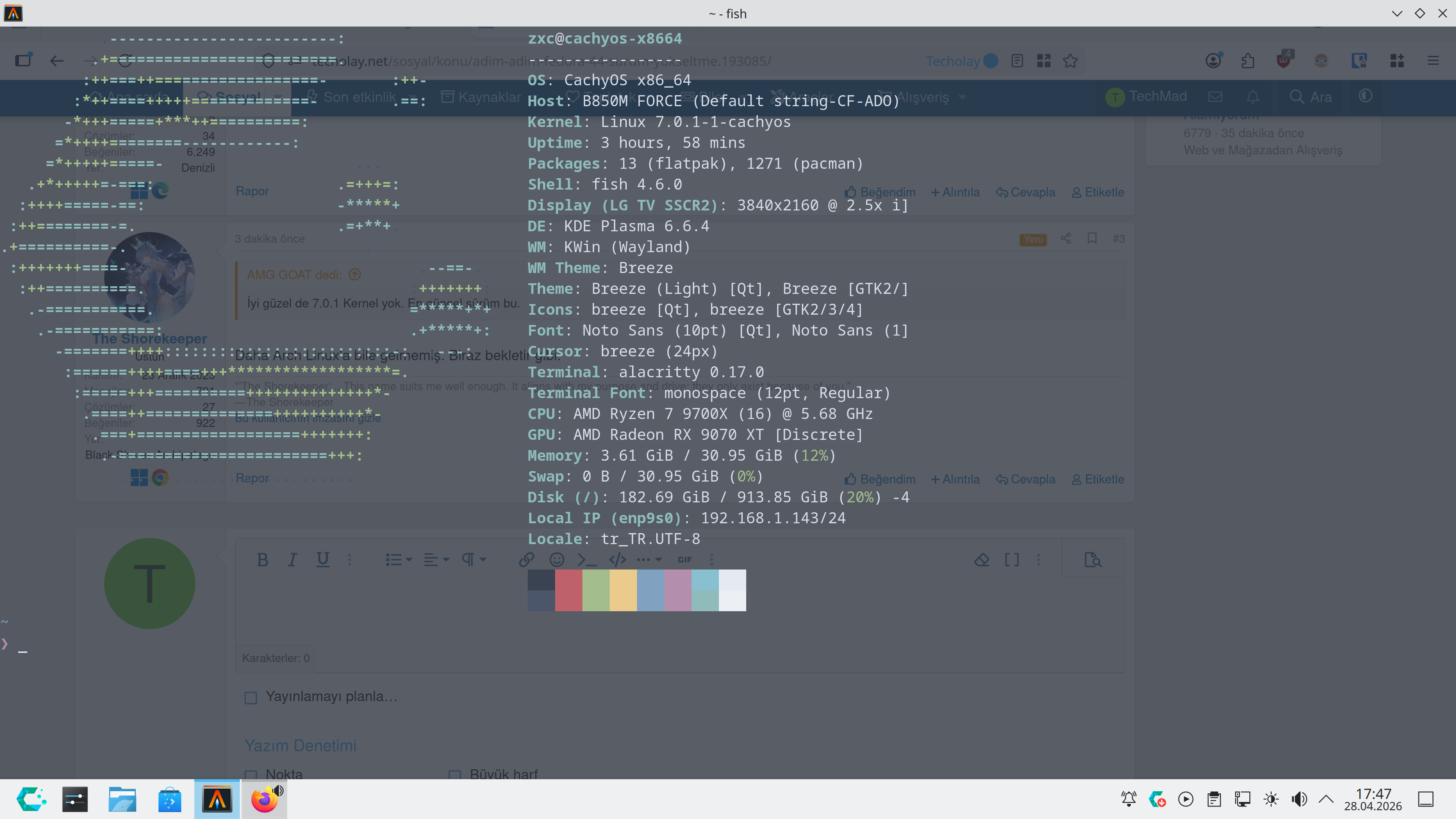The image size is (1456, 819).
Task: Click Bold in the reply editor
Action: (262, 560)
